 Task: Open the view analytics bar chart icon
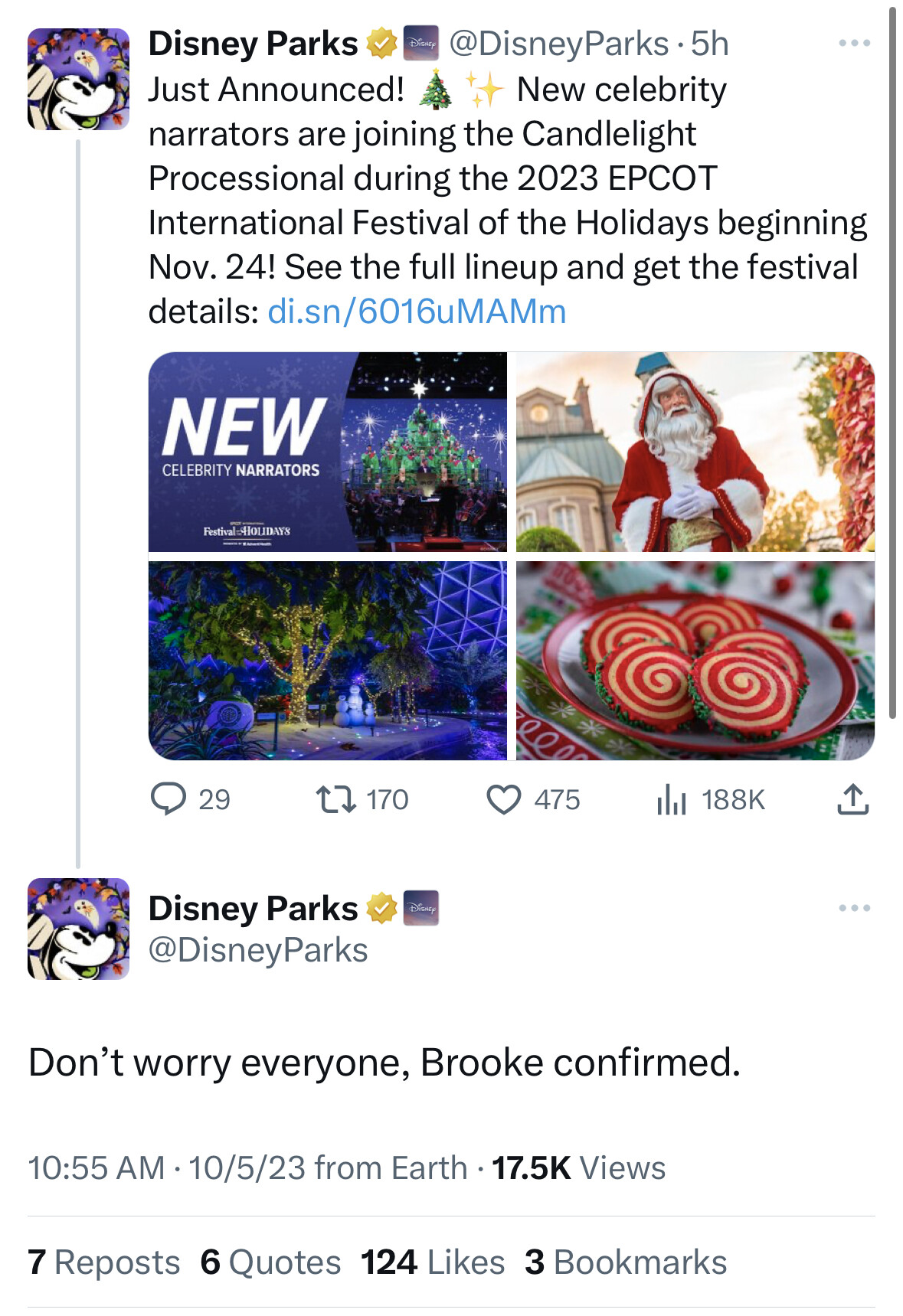pos(671,799)
